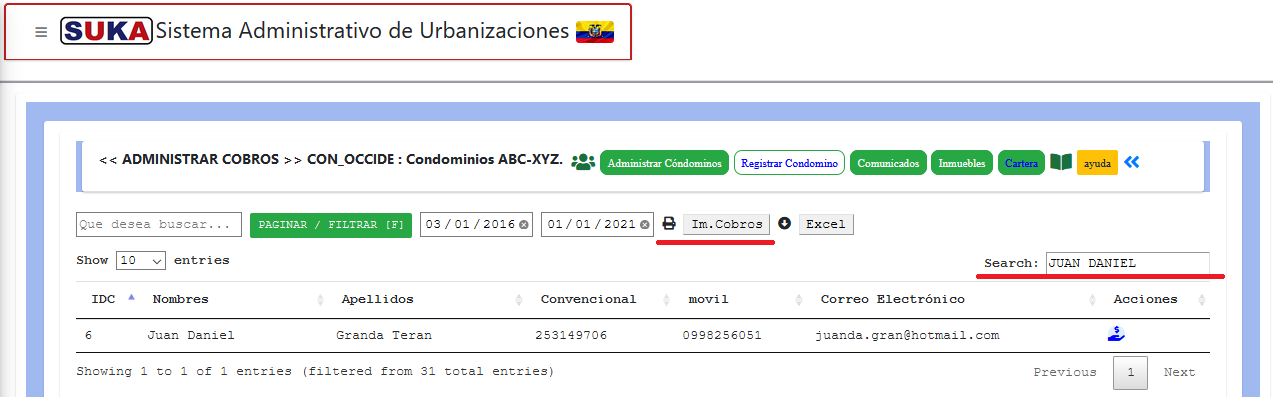1273x397 pixels.
Task: Open the hamburger menu icon
Action: [41, 32]
